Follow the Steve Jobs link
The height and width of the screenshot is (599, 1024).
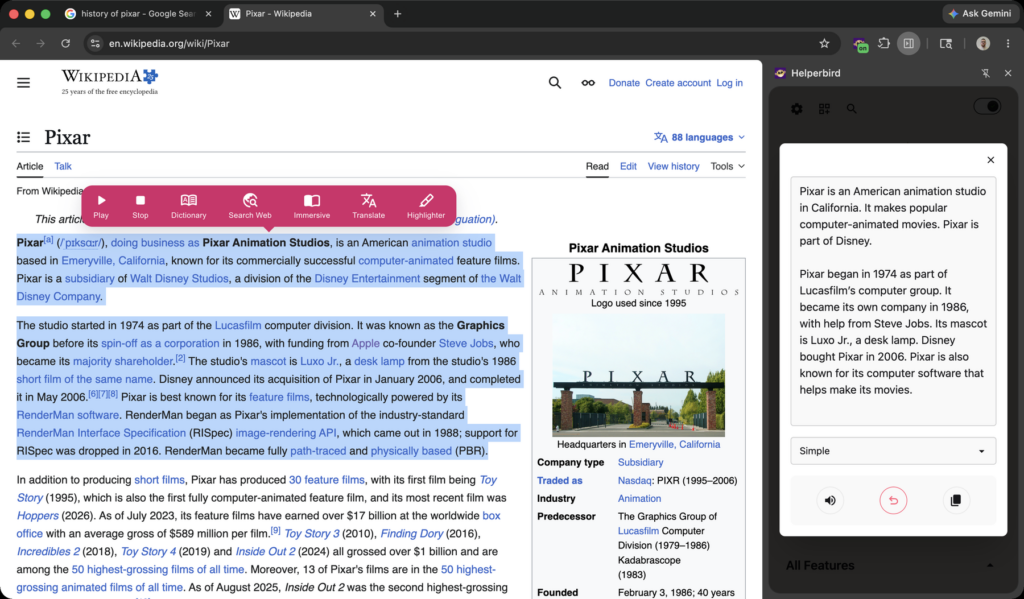[466, 344]
